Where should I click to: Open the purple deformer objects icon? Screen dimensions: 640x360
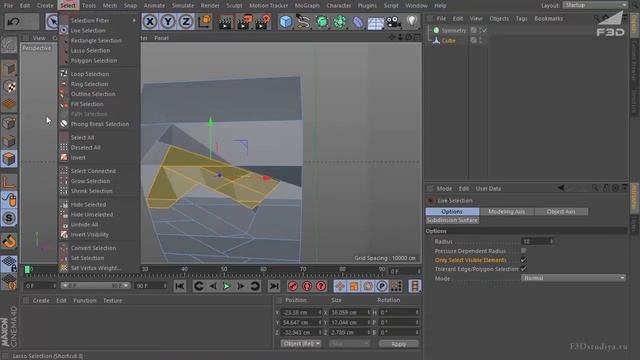(x=358, y=22)
